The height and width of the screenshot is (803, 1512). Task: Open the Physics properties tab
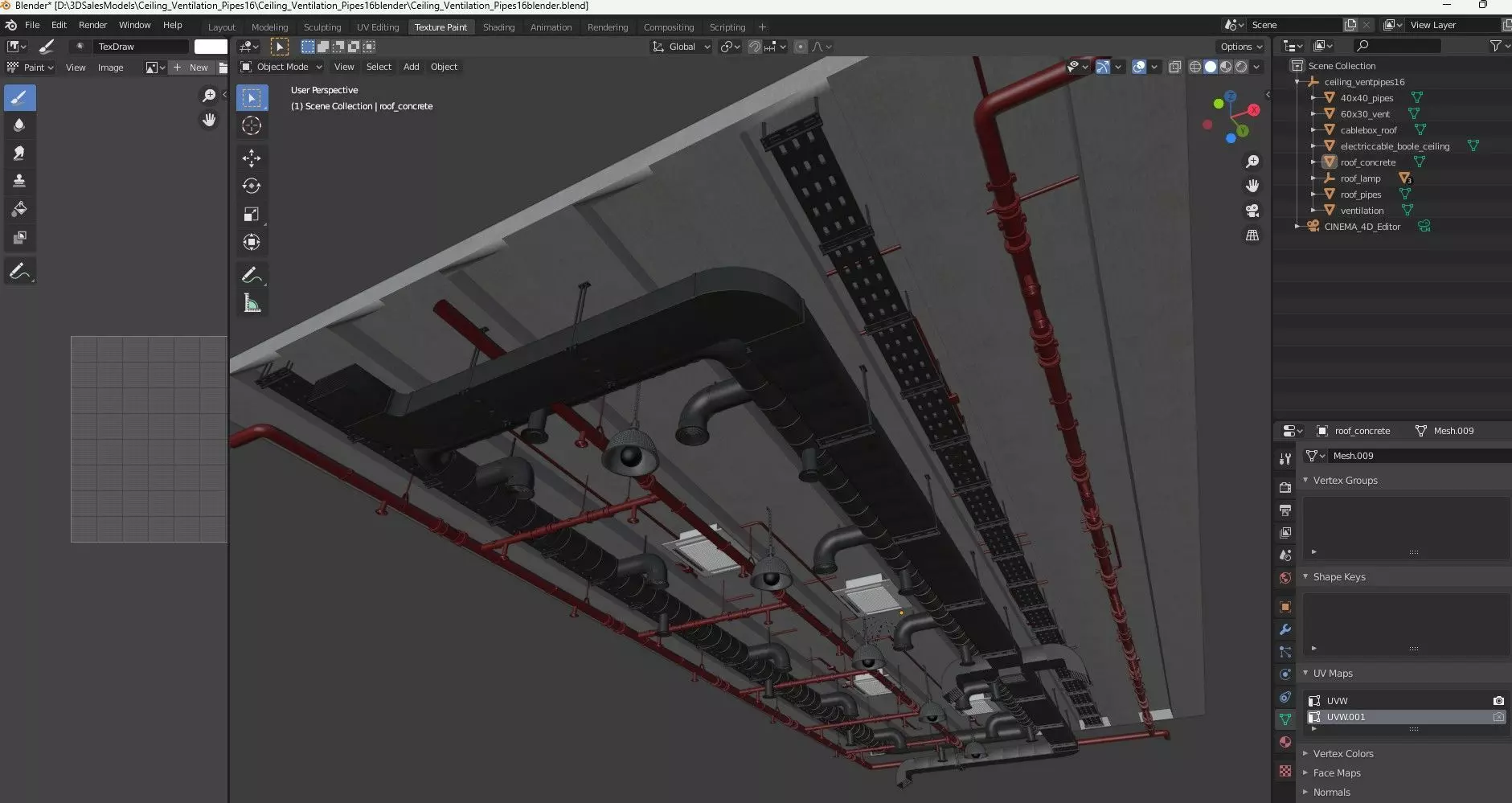(1285, 674)
